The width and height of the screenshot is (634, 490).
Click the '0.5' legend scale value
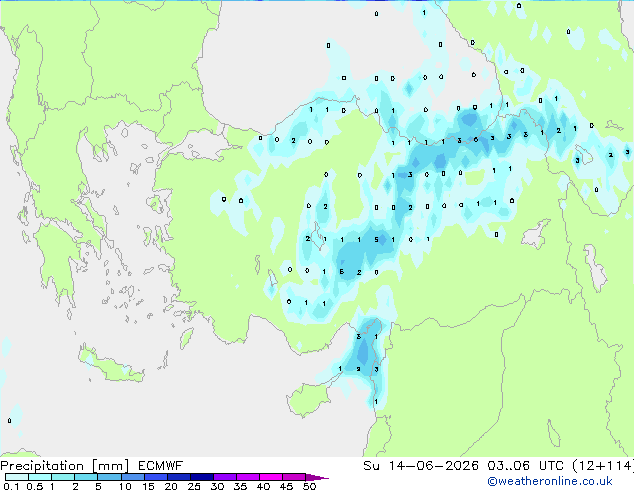(35, 486)
